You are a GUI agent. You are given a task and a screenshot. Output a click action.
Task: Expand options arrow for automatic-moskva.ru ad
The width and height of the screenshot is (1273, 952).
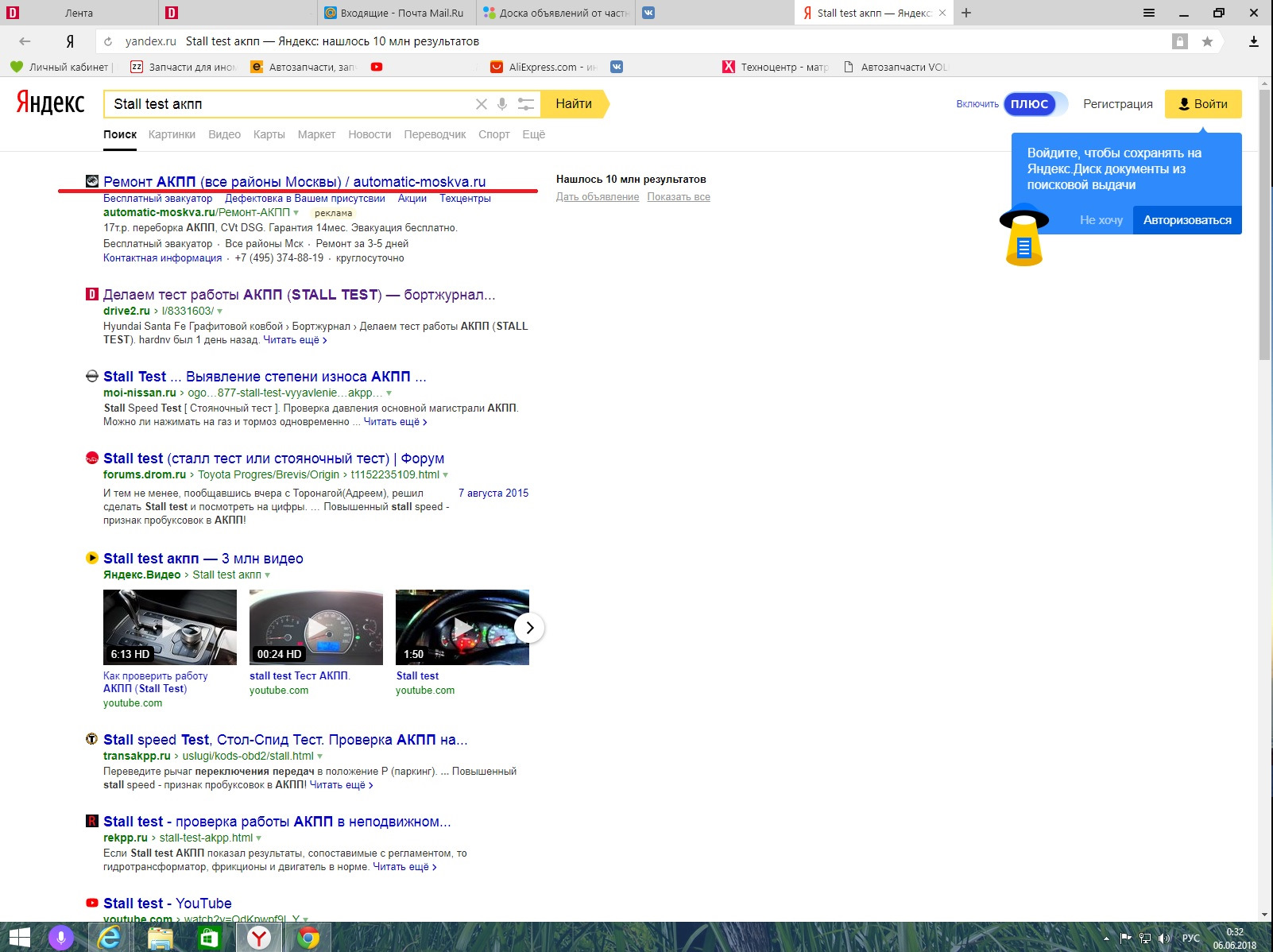point(296,213)
